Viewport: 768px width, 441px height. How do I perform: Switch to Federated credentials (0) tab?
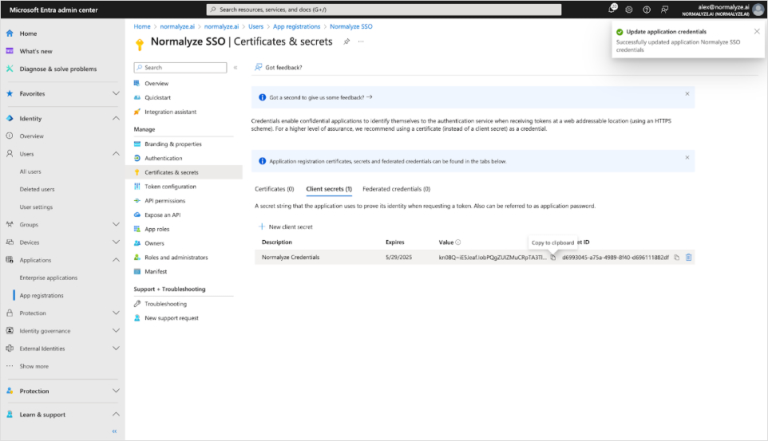pos(396,188)
